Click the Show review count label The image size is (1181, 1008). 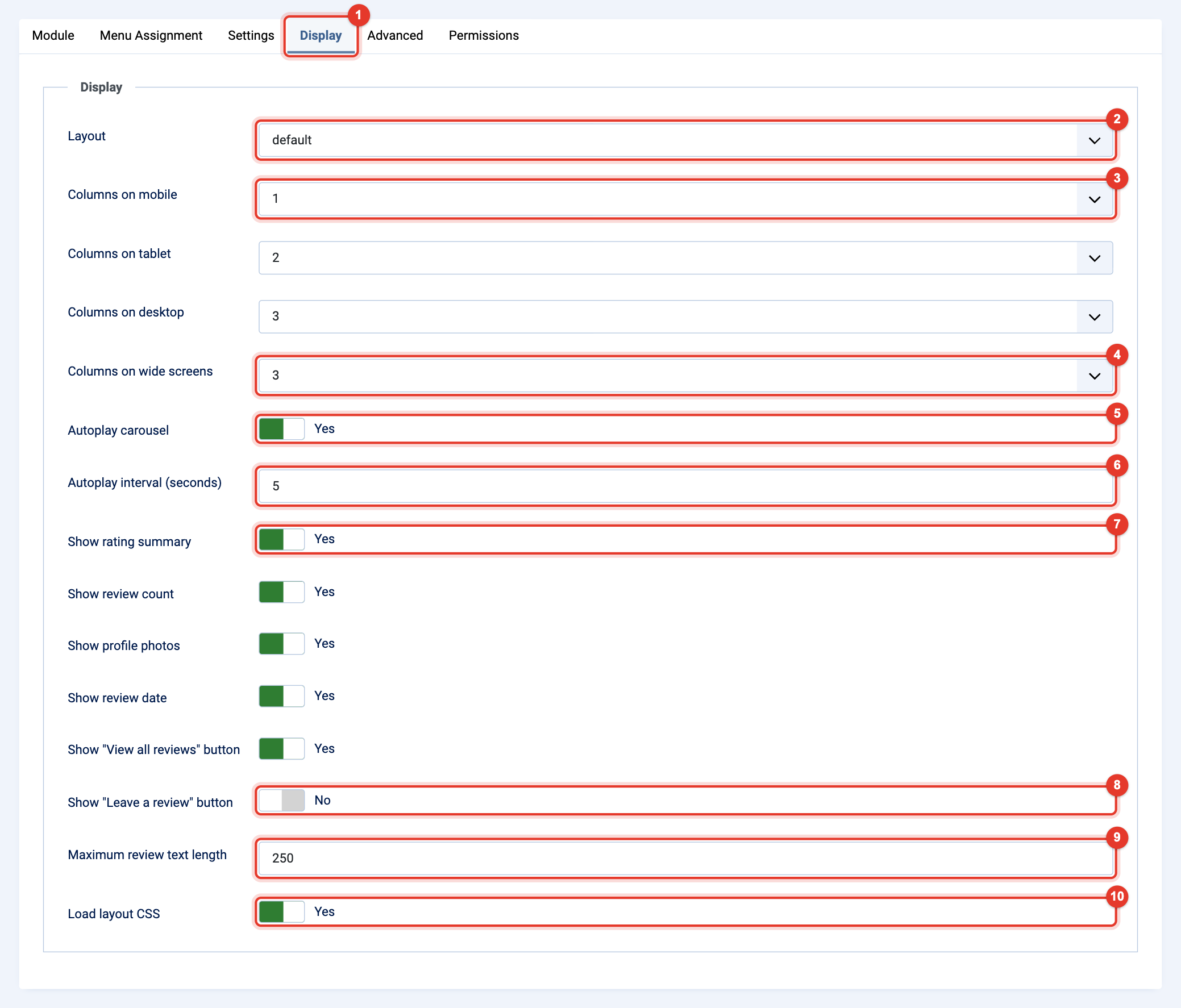120,594
